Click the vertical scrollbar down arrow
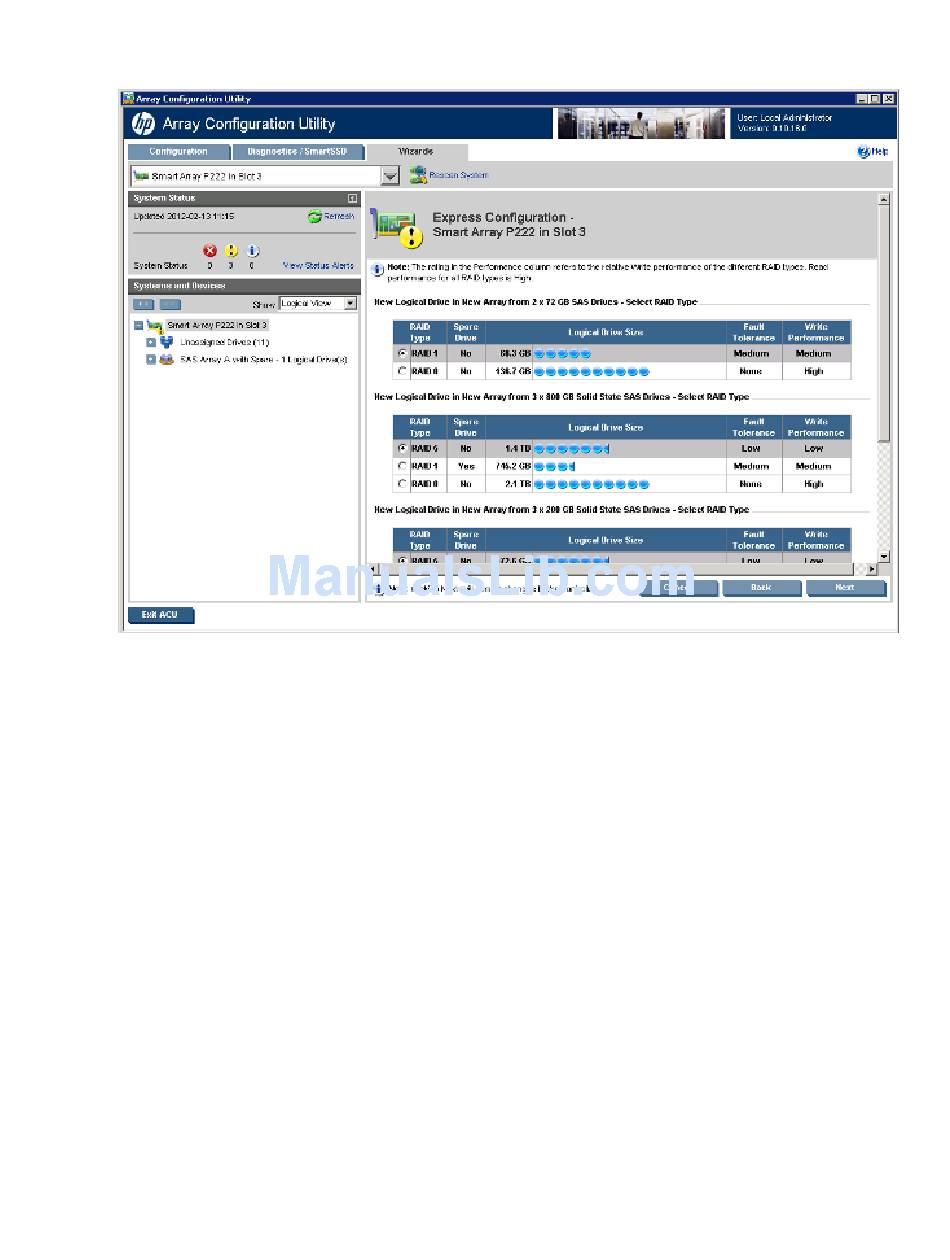Screen dimensions: 950x1260 pos(883,556)
